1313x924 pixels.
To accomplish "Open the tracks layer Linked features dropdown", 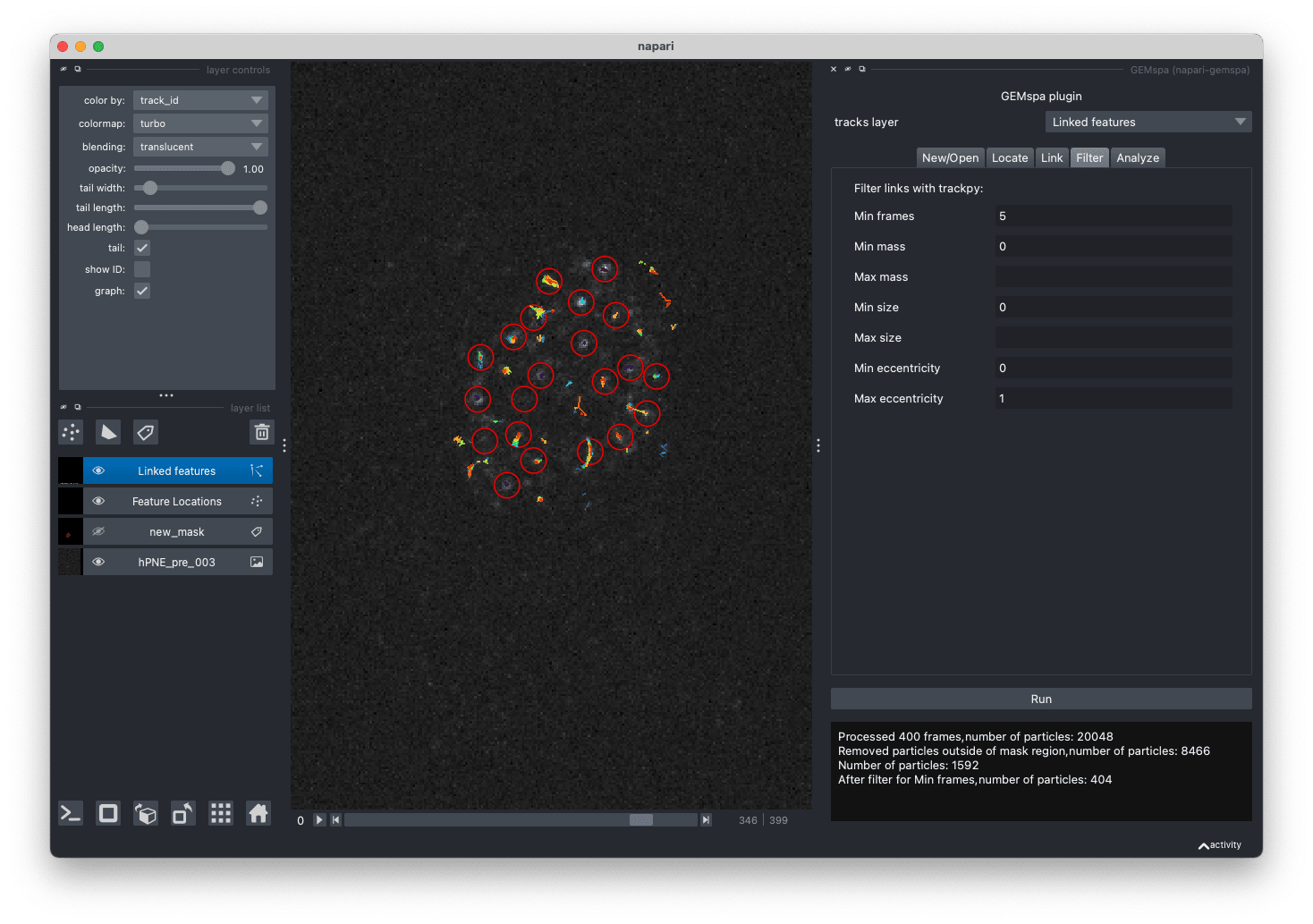I will (1148, 122).
